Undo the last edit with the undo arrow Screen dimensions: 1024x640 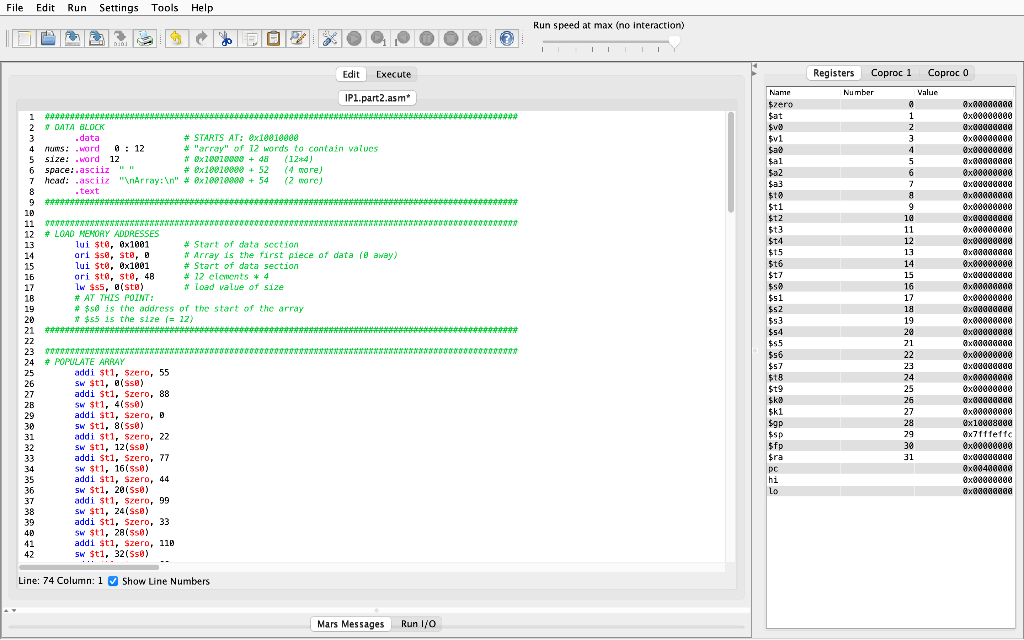point(177,38)
